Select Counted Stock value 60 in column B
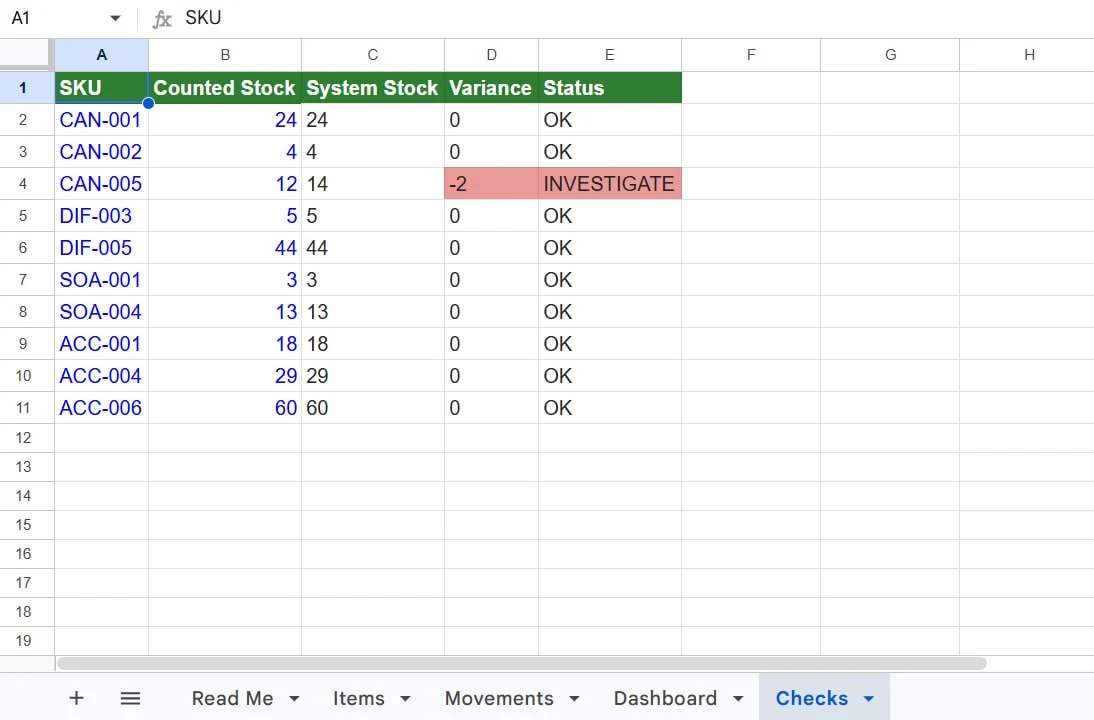Image resolution: width=1094 pixels, height=720 pixels. (225, 407)
